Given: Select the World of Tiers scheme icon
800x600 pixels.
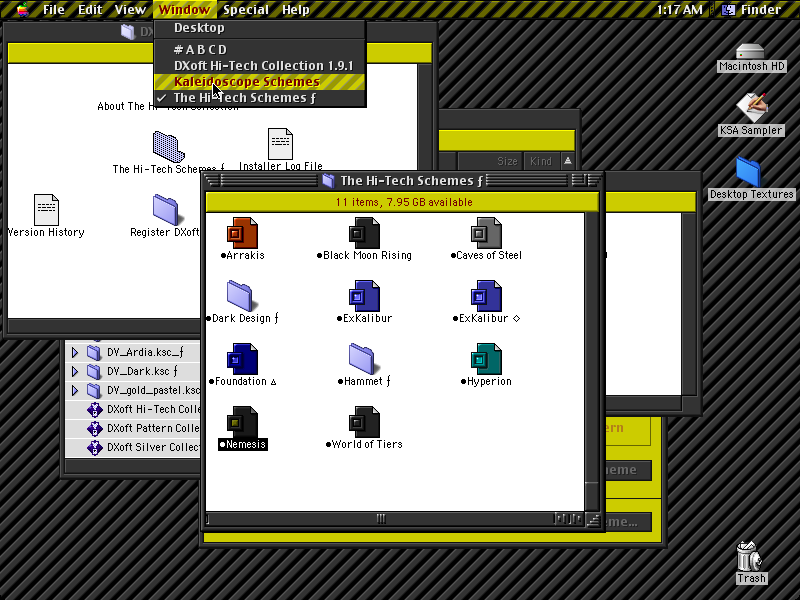Looking at the screenshot, I should coord(364,421).
